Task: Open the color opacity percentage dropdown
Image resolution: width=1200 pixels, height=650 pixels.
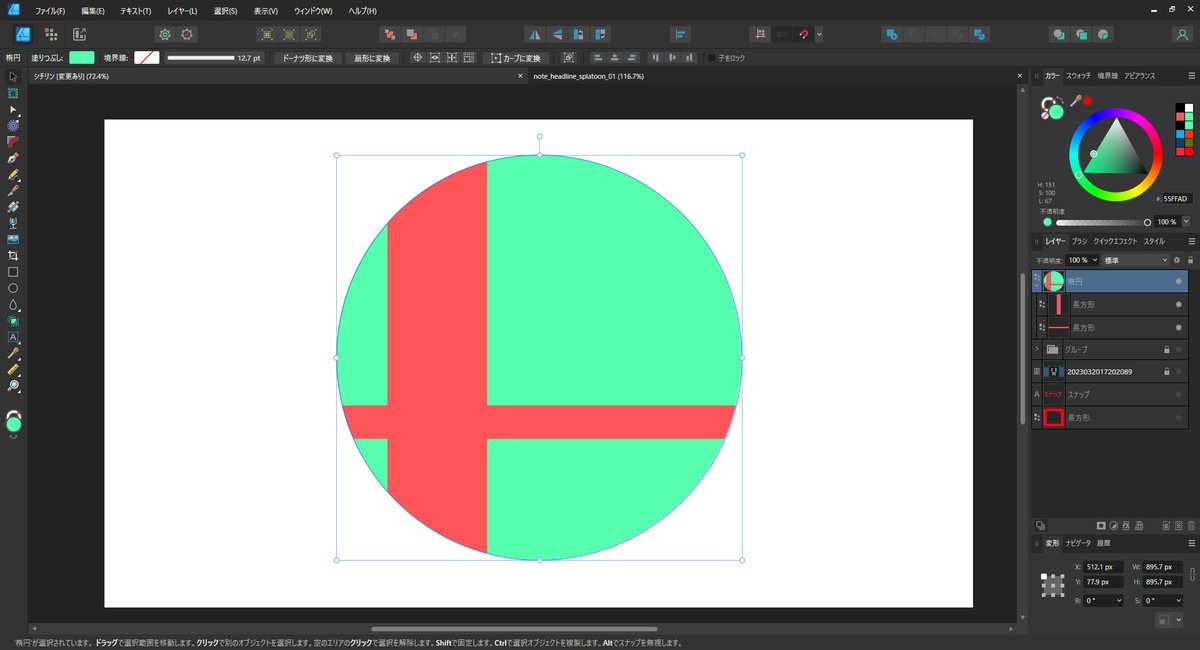Action: (x=1187, y=222)
